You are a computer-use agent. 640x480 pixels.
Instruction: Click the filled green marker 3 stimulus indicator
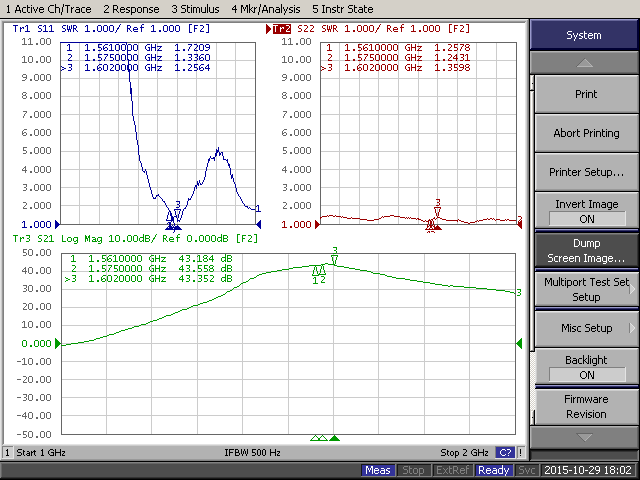point(335,438)
